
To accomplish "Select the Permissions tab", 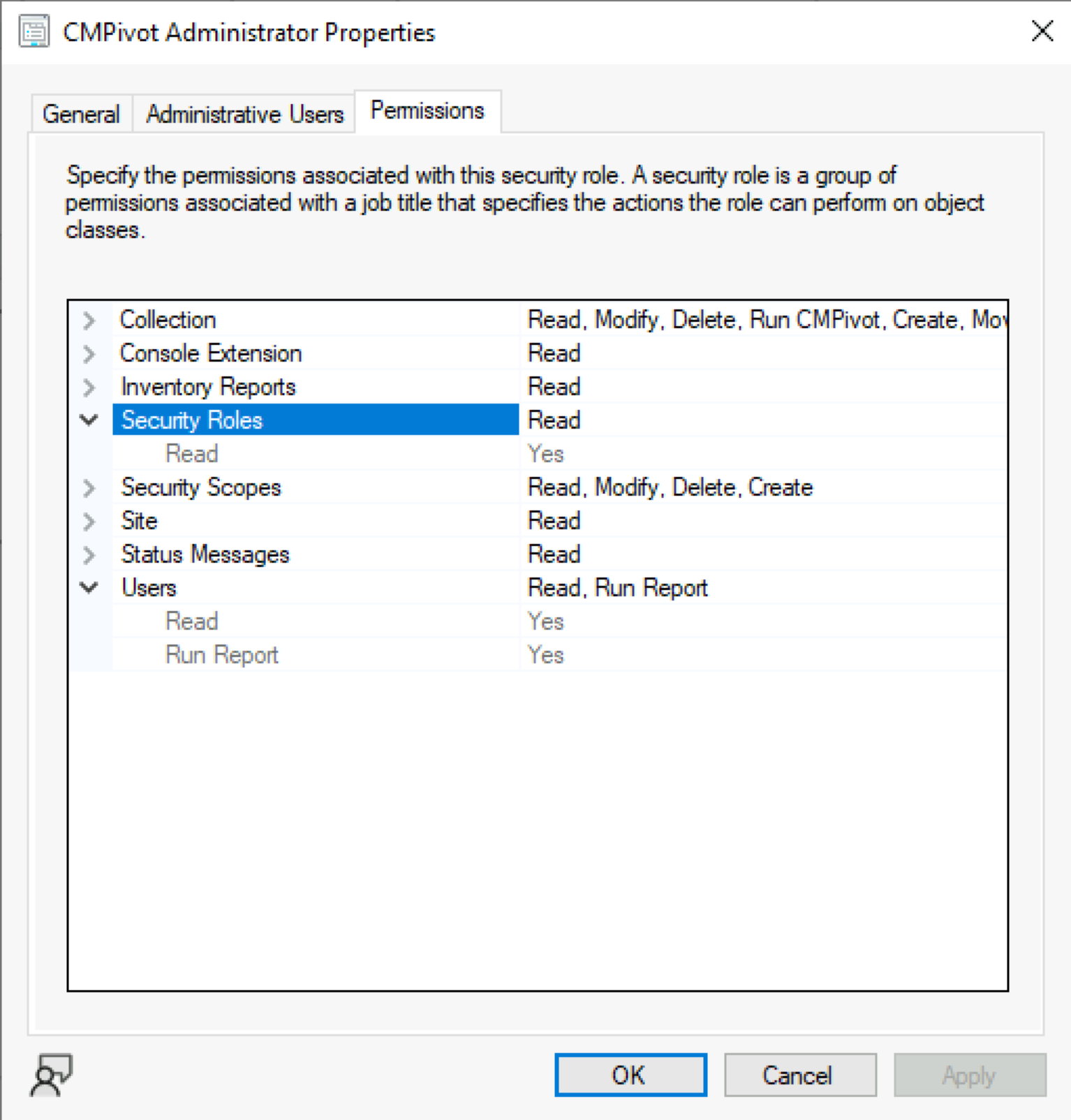I will (427, 111).
